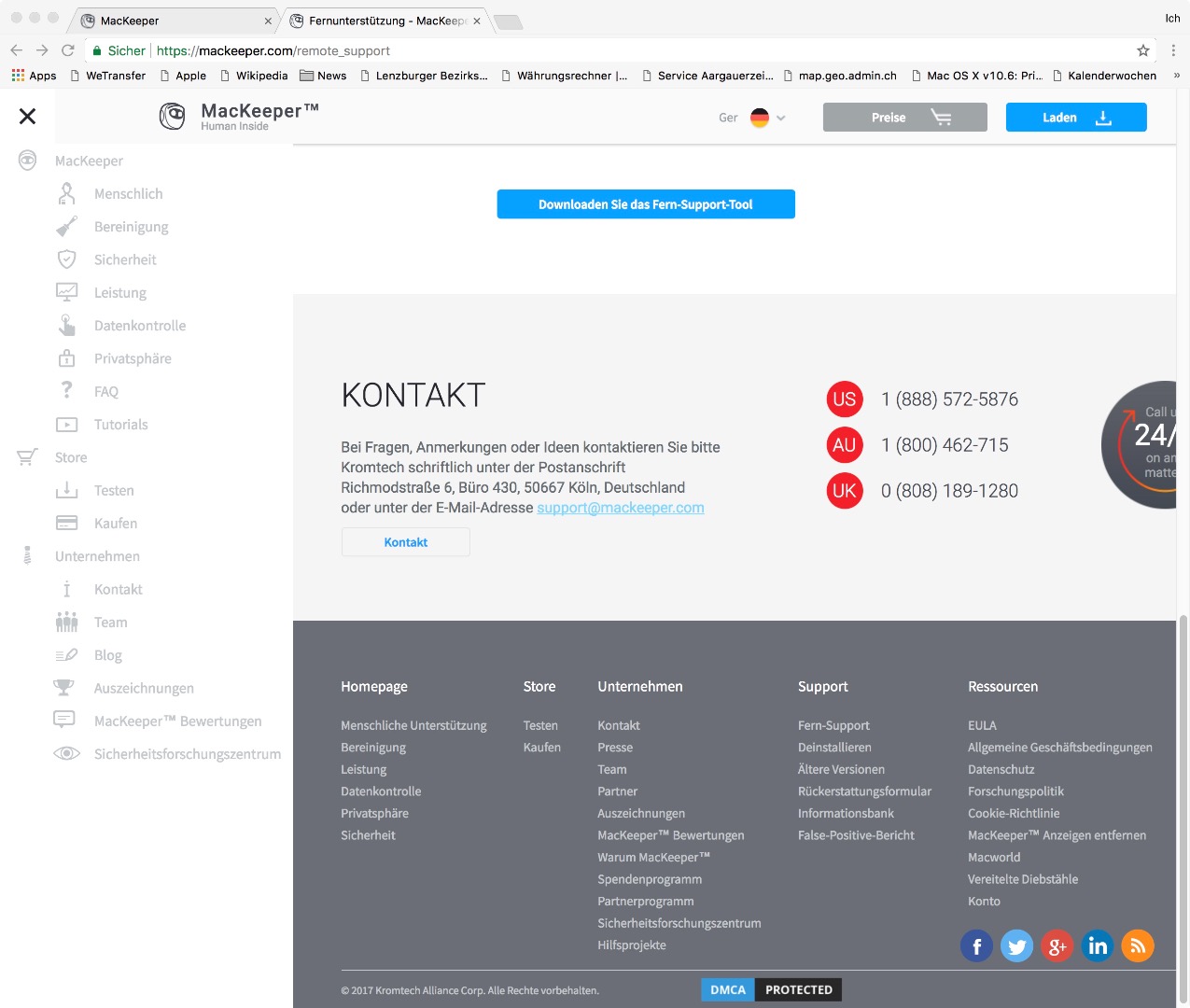Open the WeTransfer bookmark

click(108, 76)
